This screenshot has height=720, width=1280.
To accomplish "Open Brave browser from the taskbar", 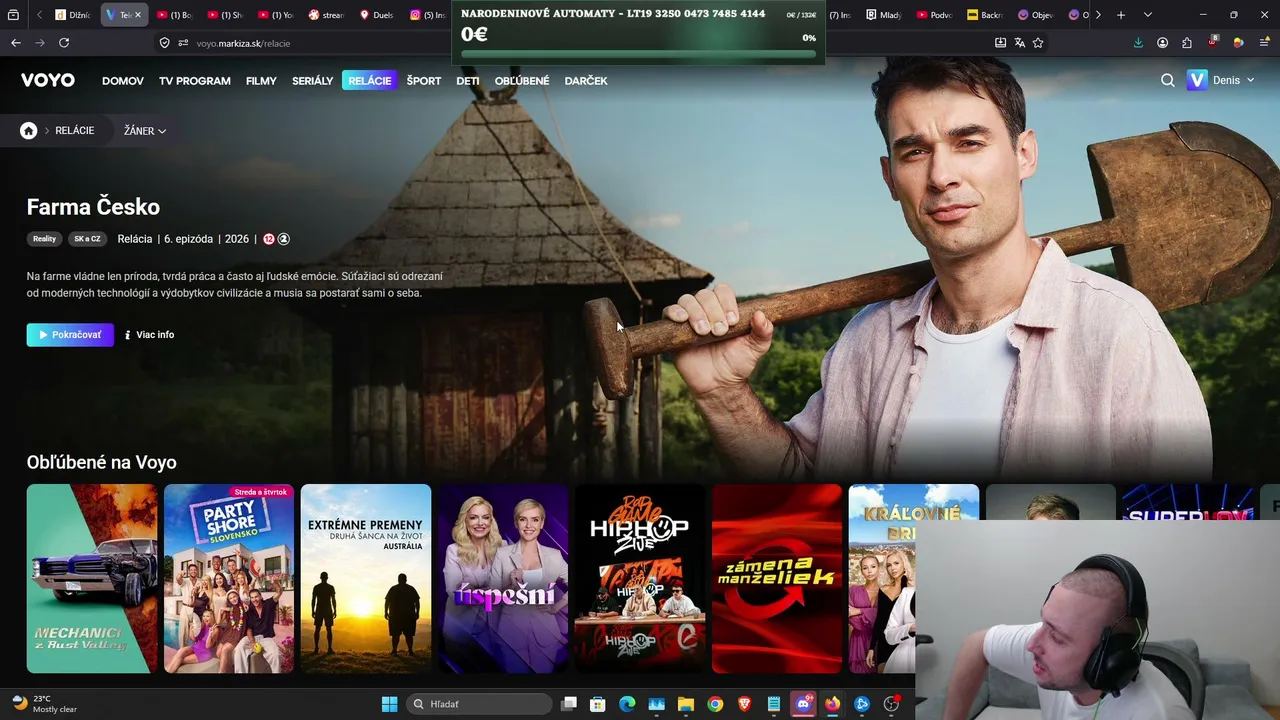I will (x=744, y=704).
